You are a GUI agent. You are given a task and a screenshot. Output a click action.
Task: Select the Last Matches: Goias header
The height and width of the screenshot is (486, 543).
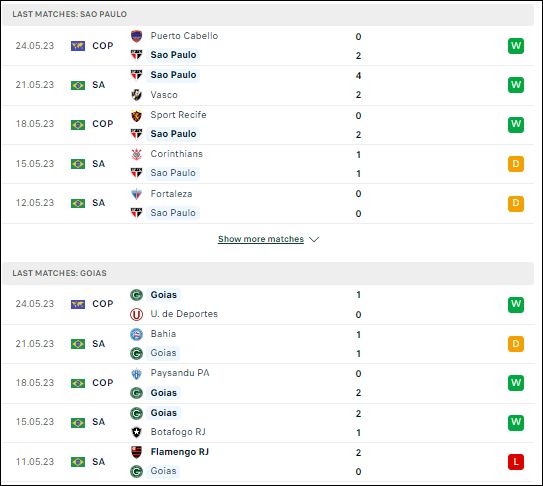point(268,273)
